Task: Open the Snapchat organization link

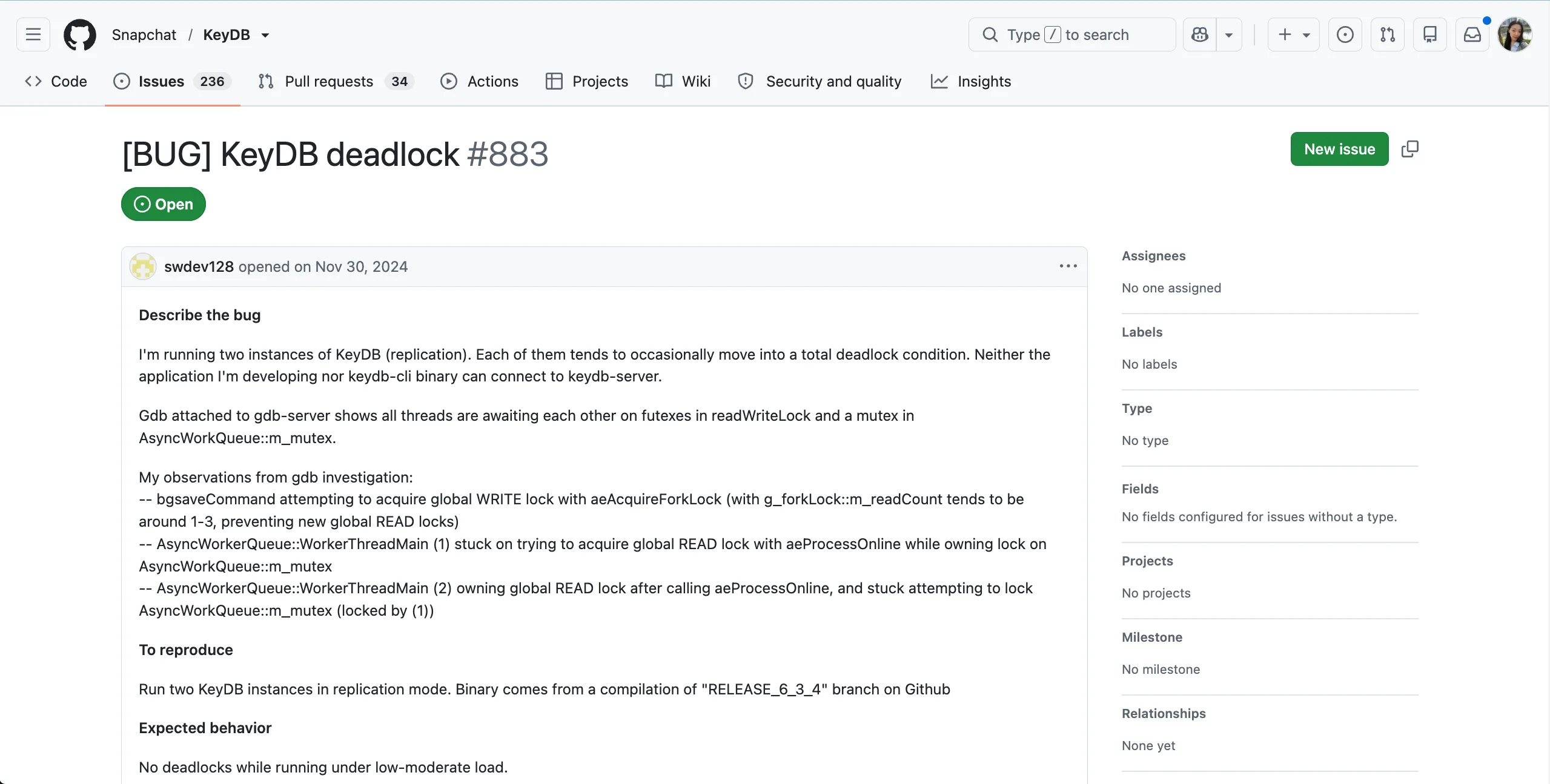Action: (144, 35)
